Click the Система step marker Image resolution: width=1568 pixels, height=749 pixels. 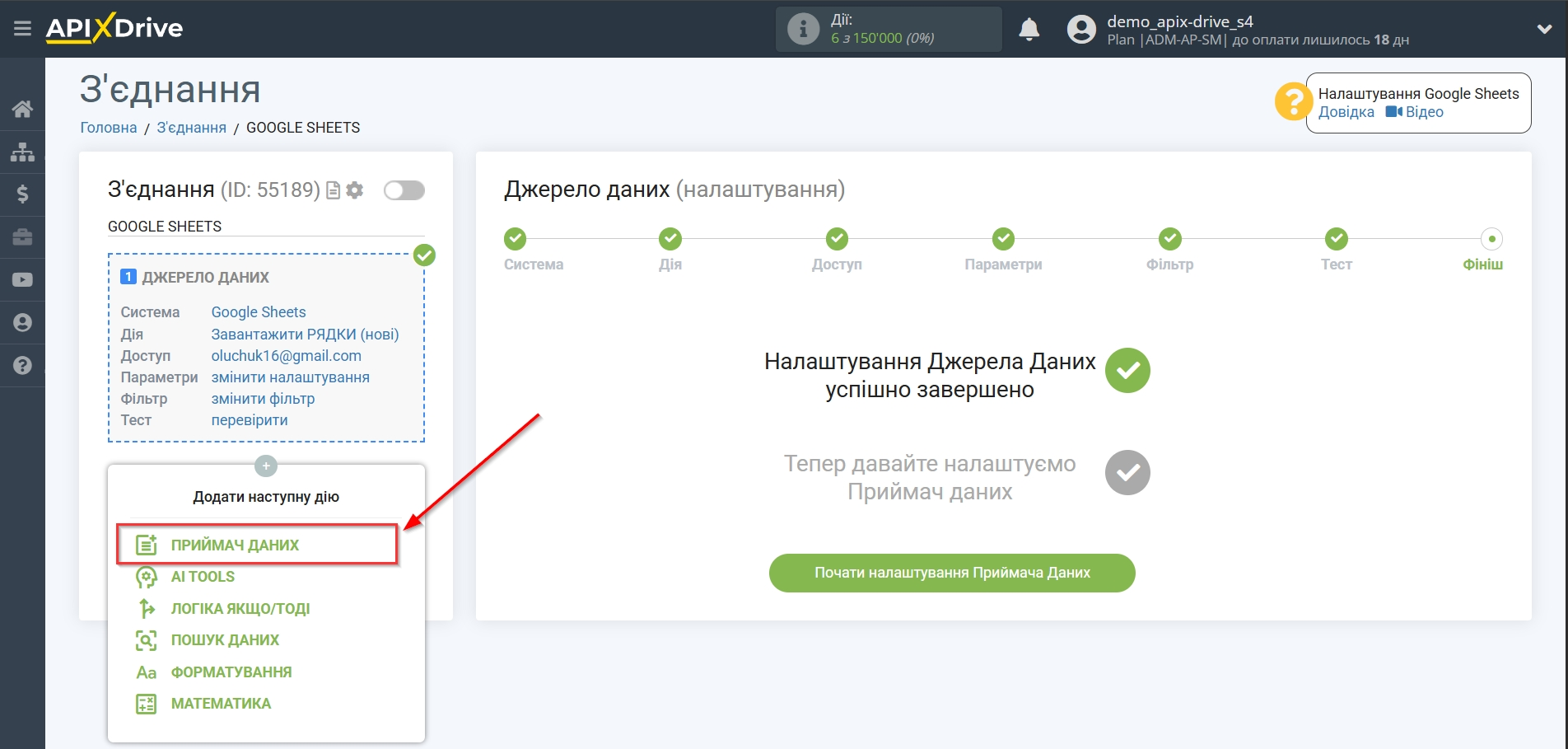pyautogui.click(x=515, y=239)
